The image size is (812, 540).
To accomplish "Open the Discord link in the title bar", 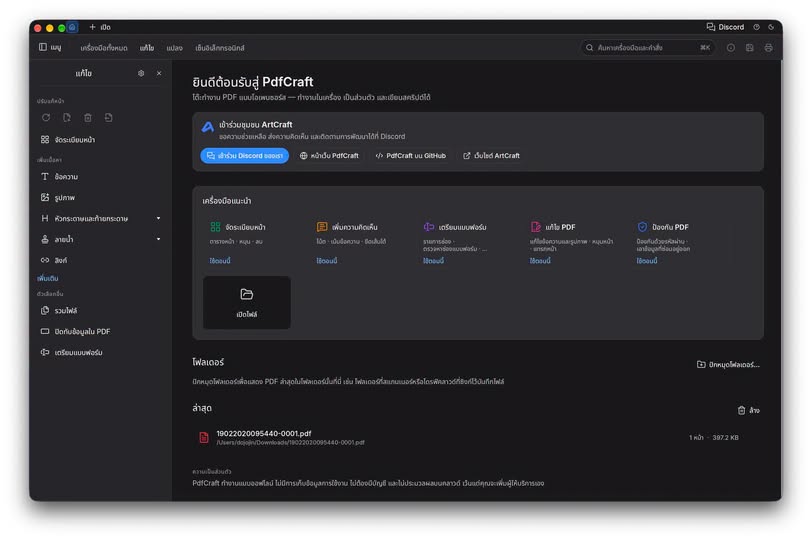I will tap(725, 27).
